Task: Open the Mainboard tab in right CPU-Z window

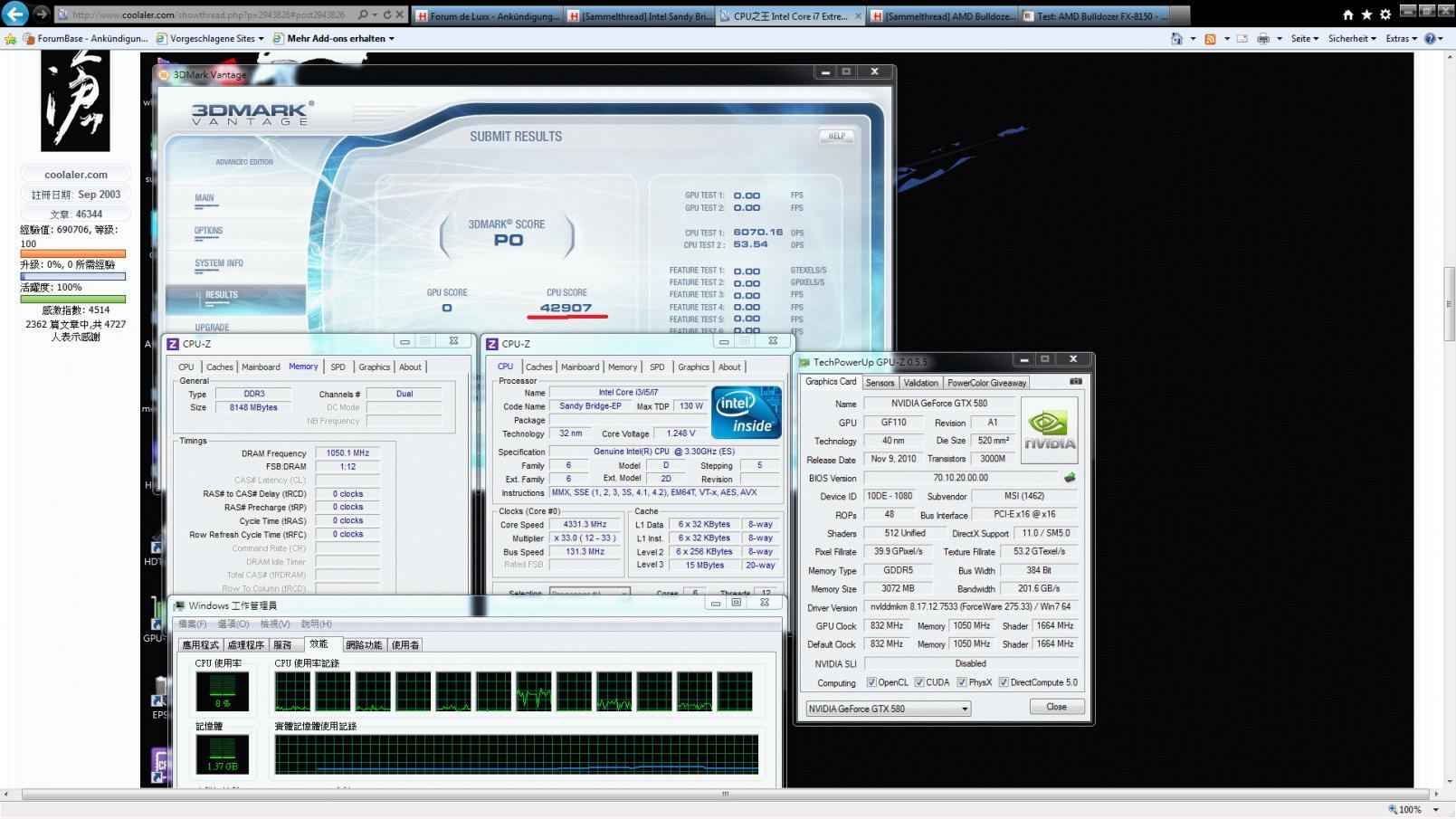Action: click(580, 367)
